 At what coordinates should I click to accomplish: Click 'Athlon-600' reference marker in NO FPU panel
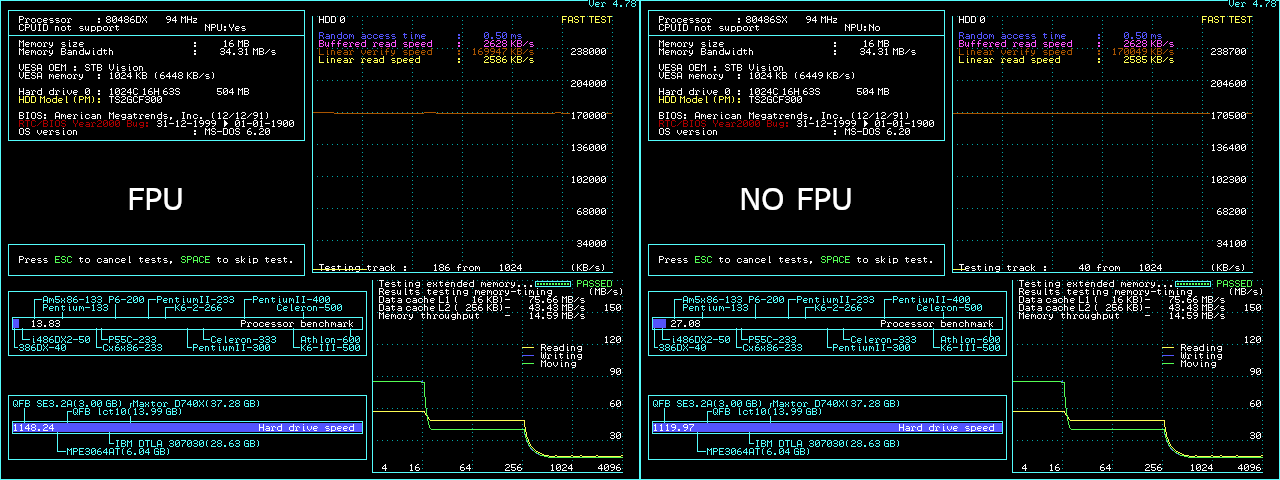[x=969, y=340]
